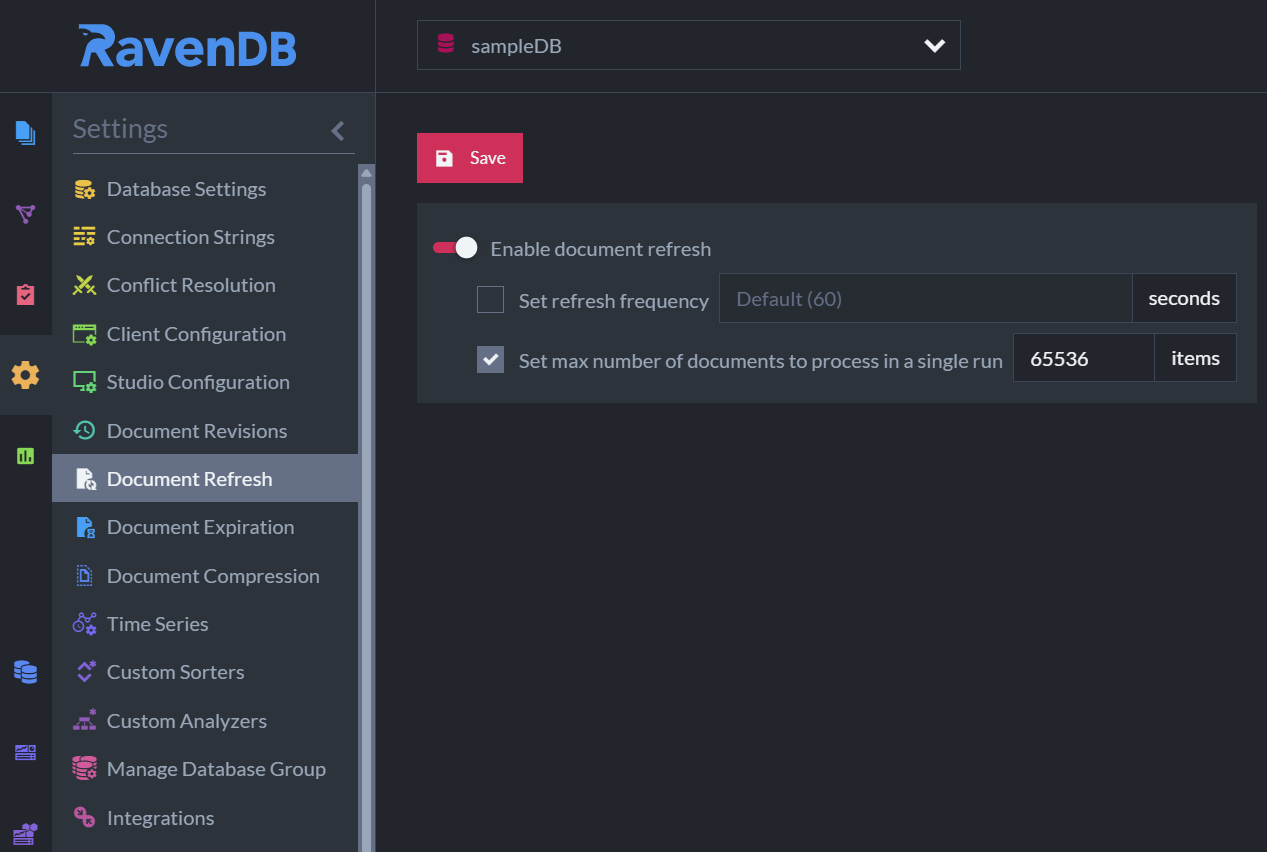The image size is (1267, 852).
Task: Click the Client Configuration icon
Action: 85,334
